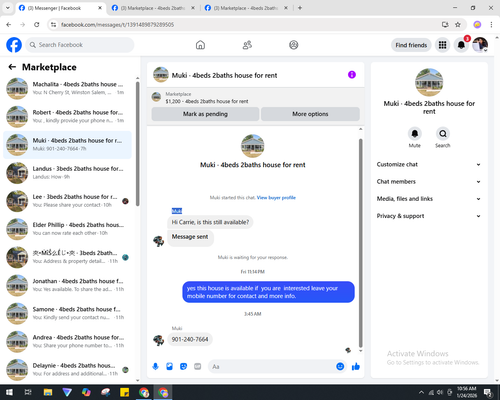The image size is (500, 400).
Task: Expand the Customize chat section
Action: tap(429, 164)
